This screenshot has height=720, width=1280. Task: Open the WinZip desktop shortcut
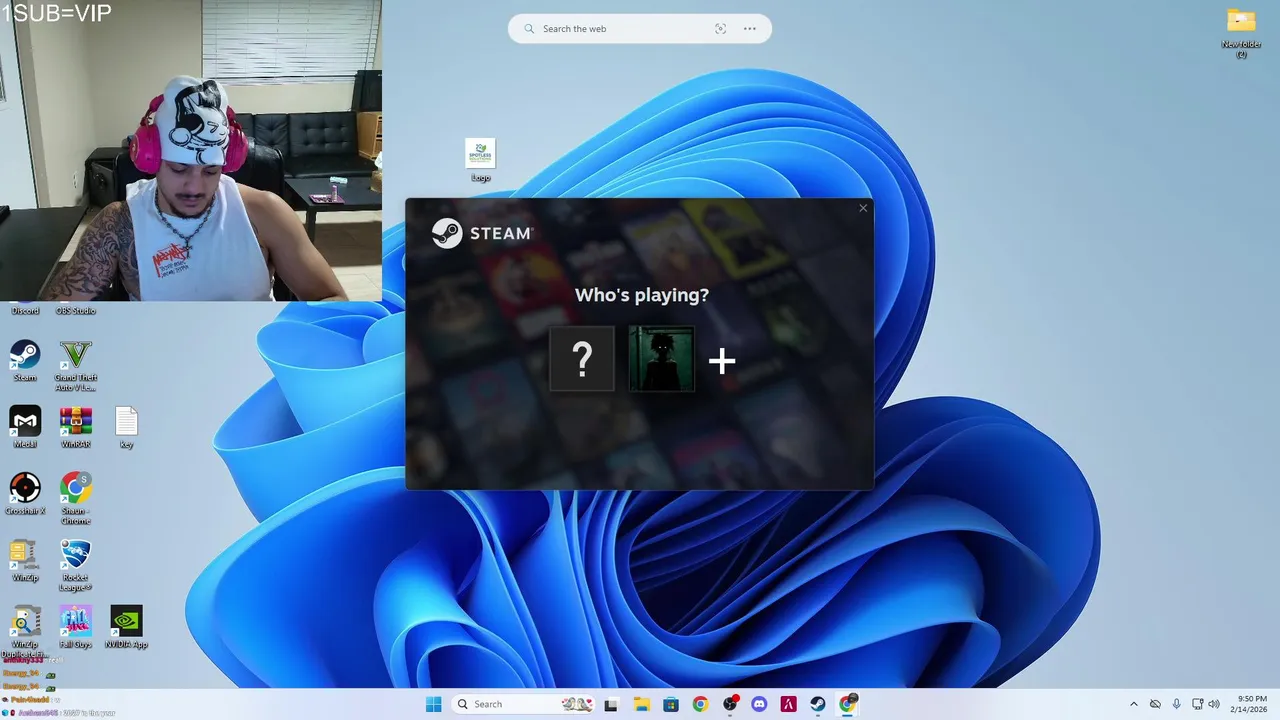[25, 561]
